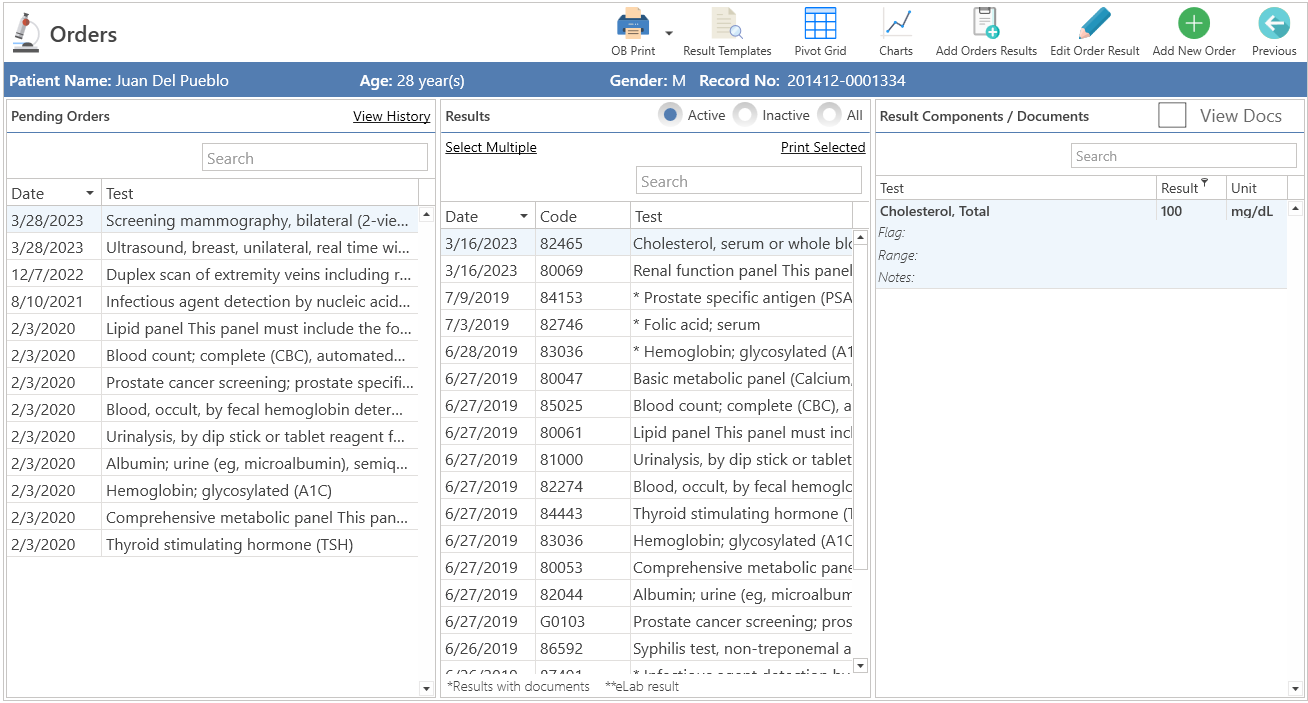
Task: Click the Cholesterol, Total component row
Action: point(1081,244)
